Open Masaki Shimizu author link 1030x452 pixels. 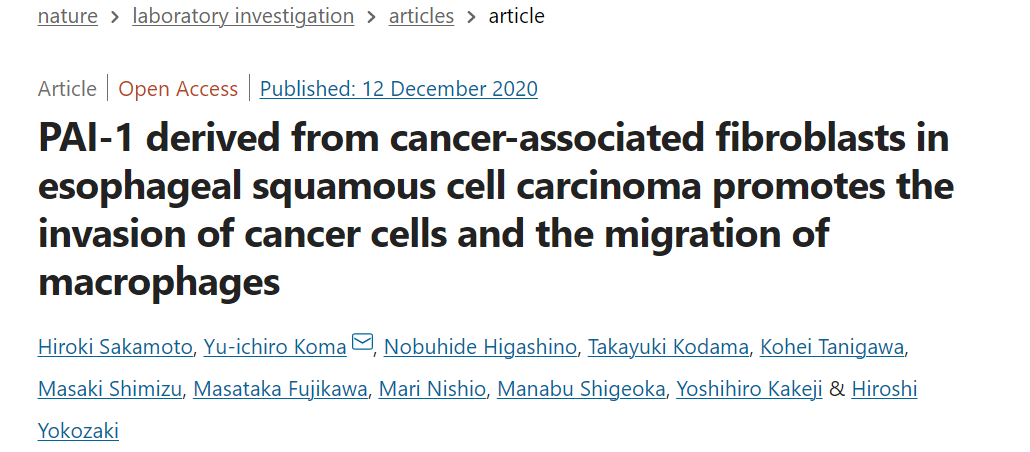pyautogui.click(x=110, y=389)
